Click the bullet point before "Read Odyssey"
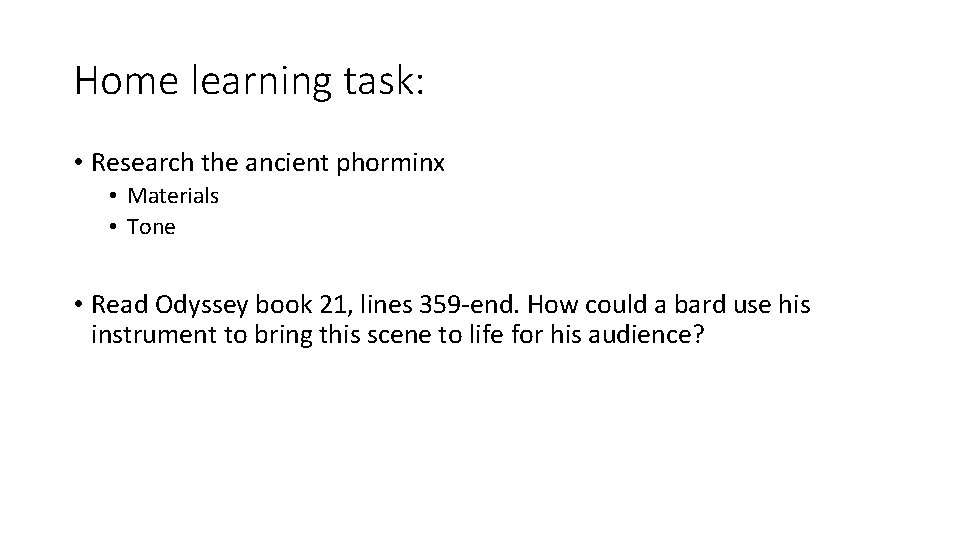 tap(78, 304)
